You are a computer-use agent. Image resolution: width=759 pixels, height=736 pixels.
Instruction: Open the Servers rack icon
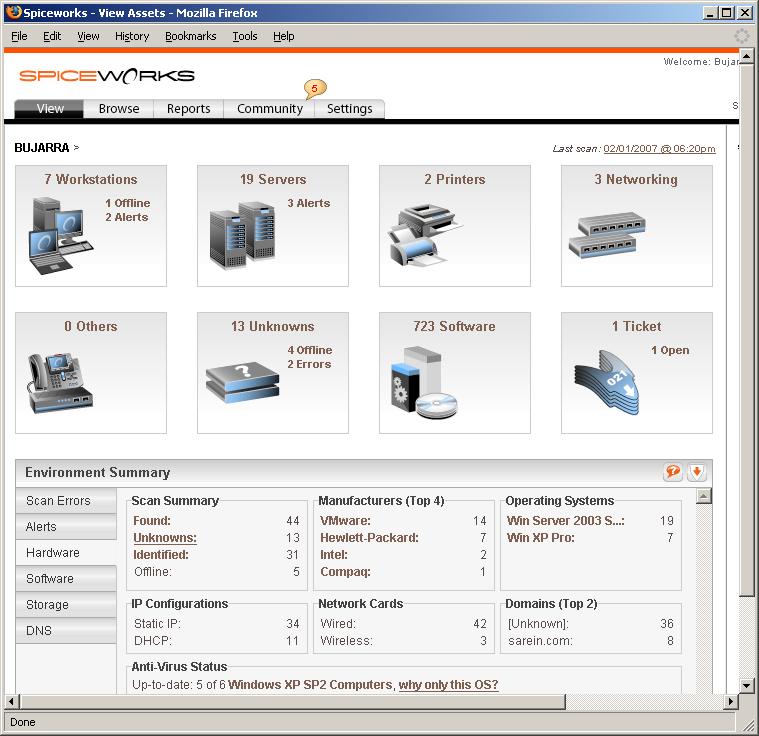[243, 234]
